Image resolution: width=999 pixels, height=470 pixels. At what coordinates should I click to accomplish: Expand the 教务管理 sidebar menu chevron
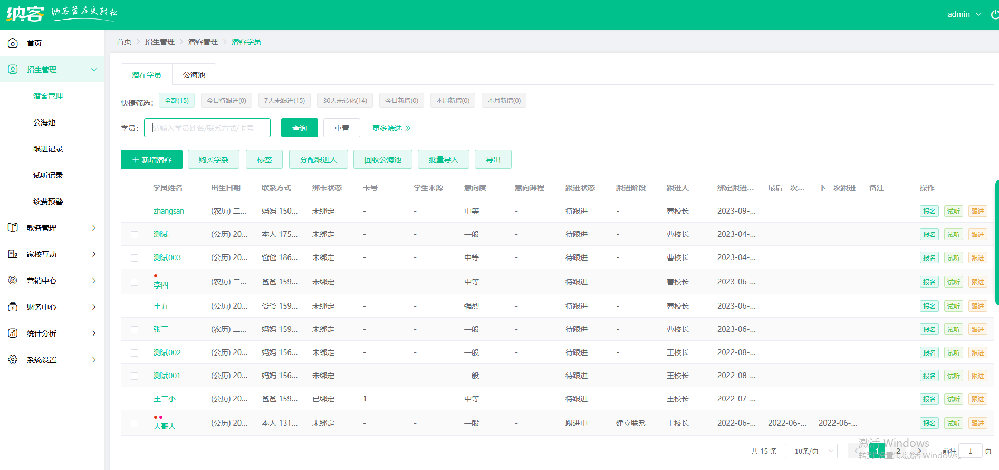(x=94, y=227)
